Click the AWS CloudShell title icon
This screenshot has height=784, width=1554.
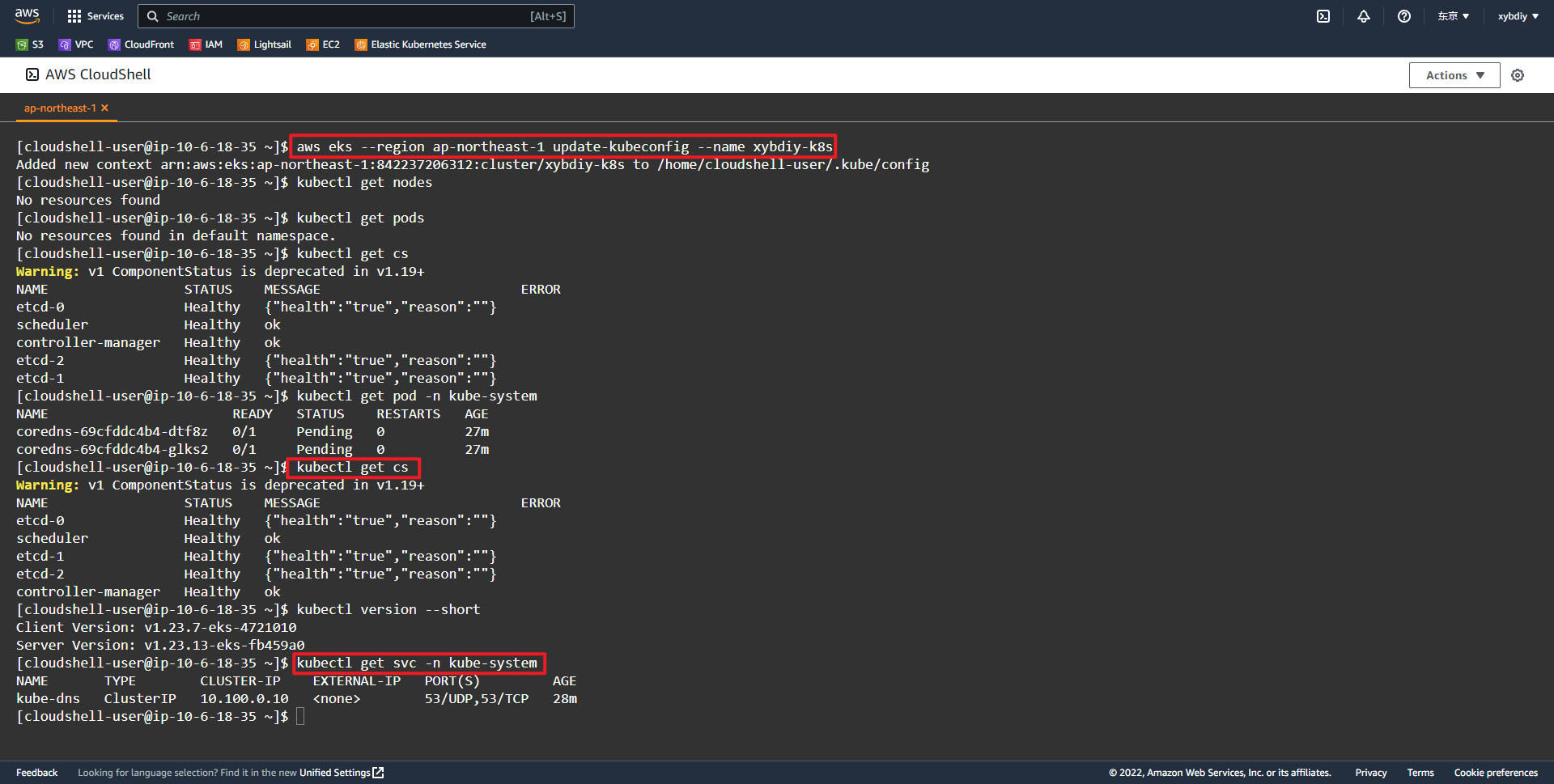[x=32, y=74]
